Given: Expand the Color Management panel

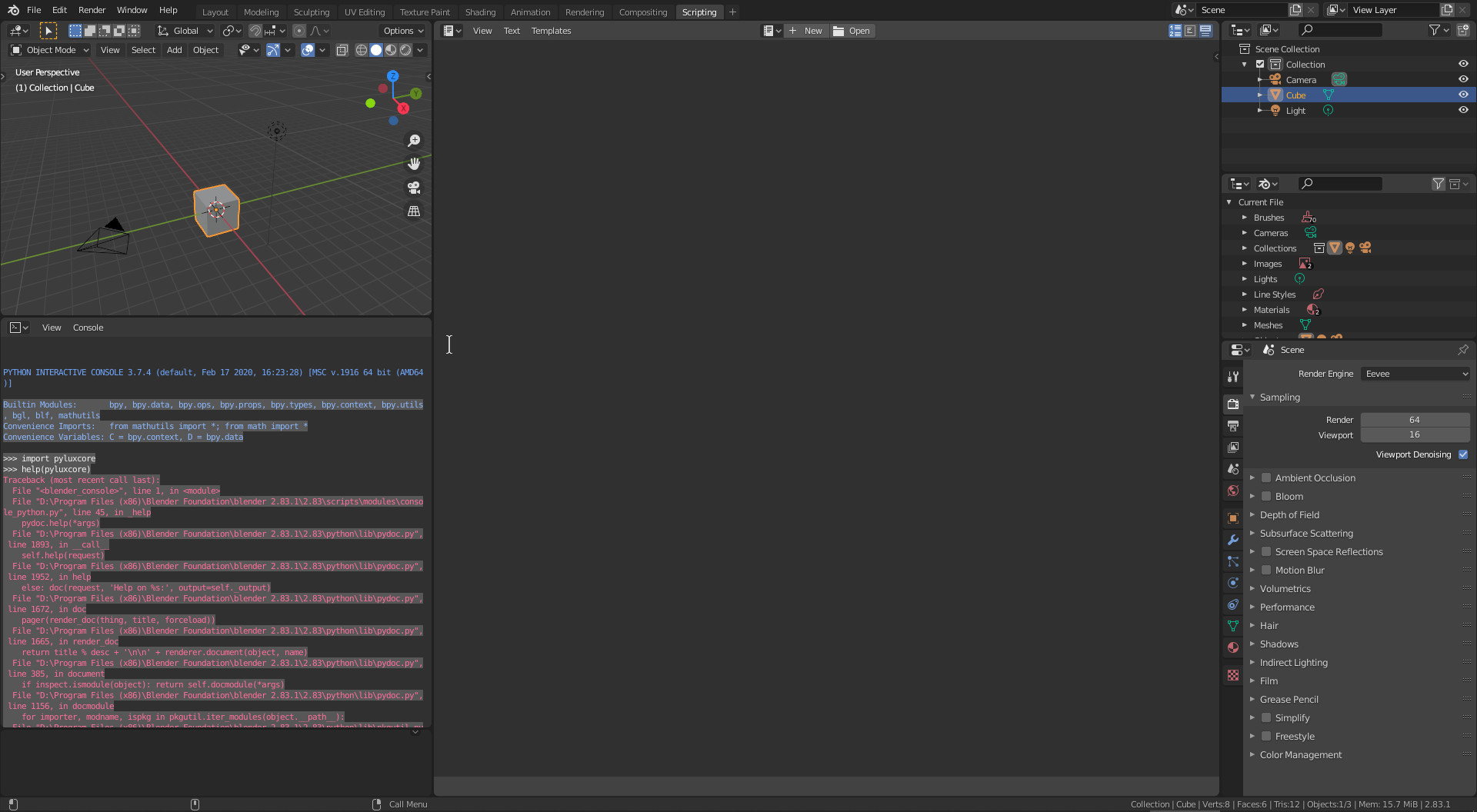Looking at the screenshot, I should (1300, 755).
